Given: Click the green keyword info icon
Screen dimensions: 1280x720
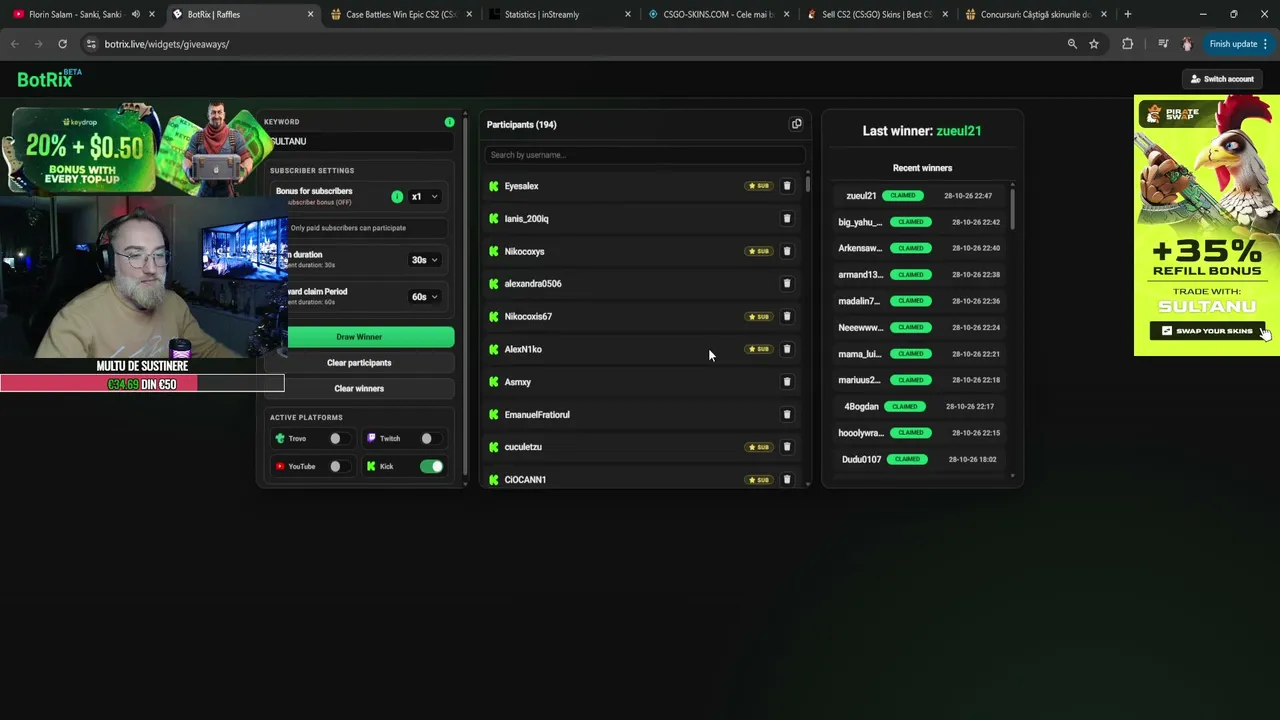Looking at the screenshot, I should pos(449,122).
